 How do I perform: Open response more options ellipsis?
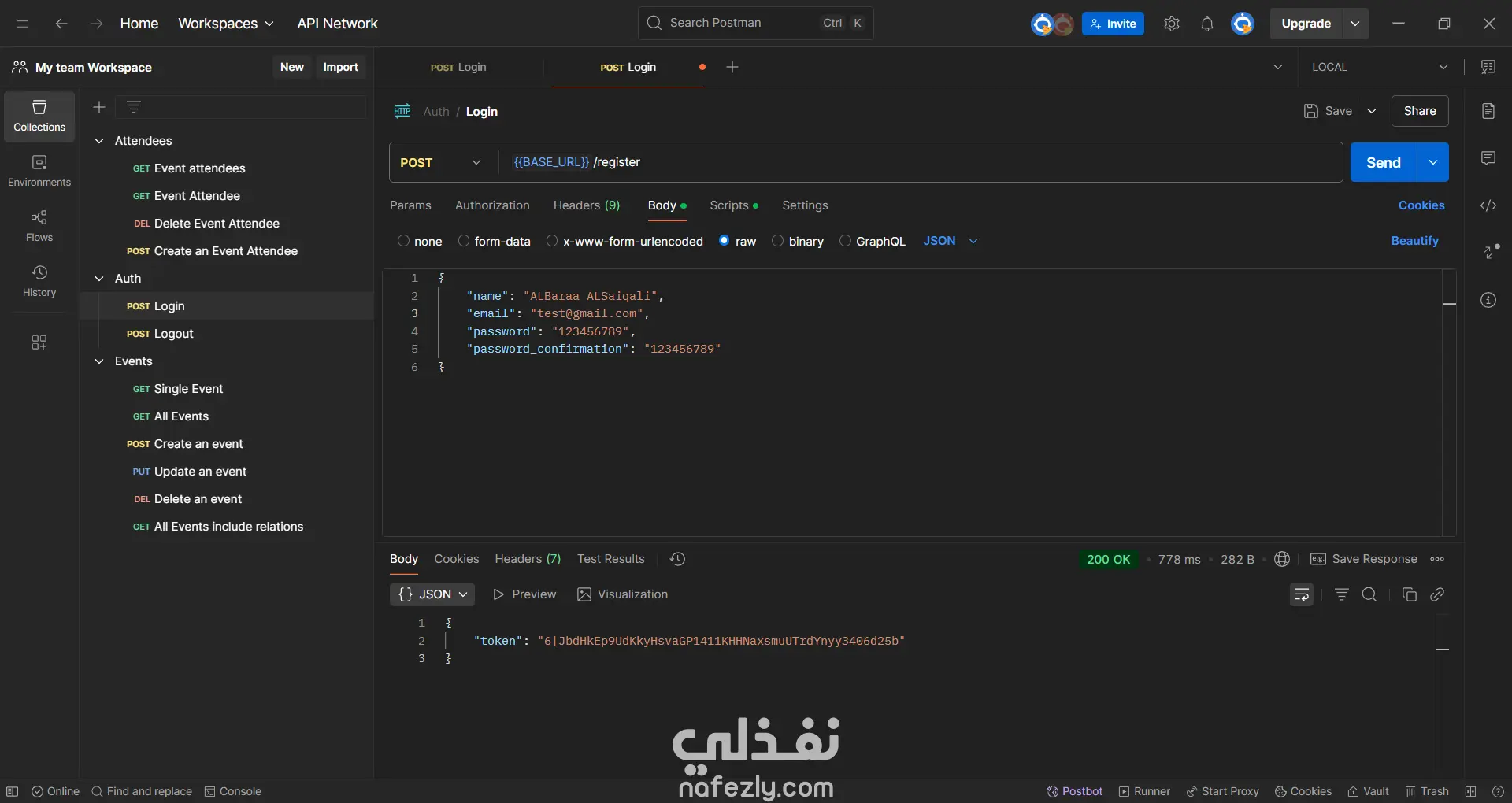tap(1437, 559)
